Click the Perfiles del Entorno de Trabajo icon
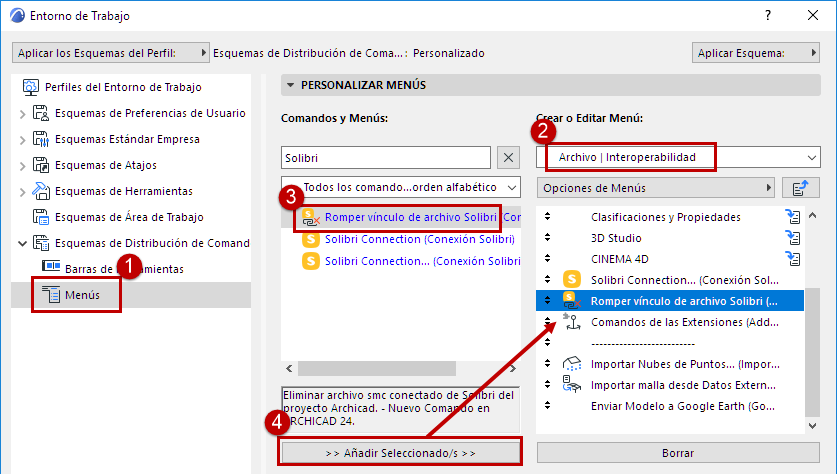The height and width of the screenshot is (474, 837). pyautogui.click(x=30, y=87)
